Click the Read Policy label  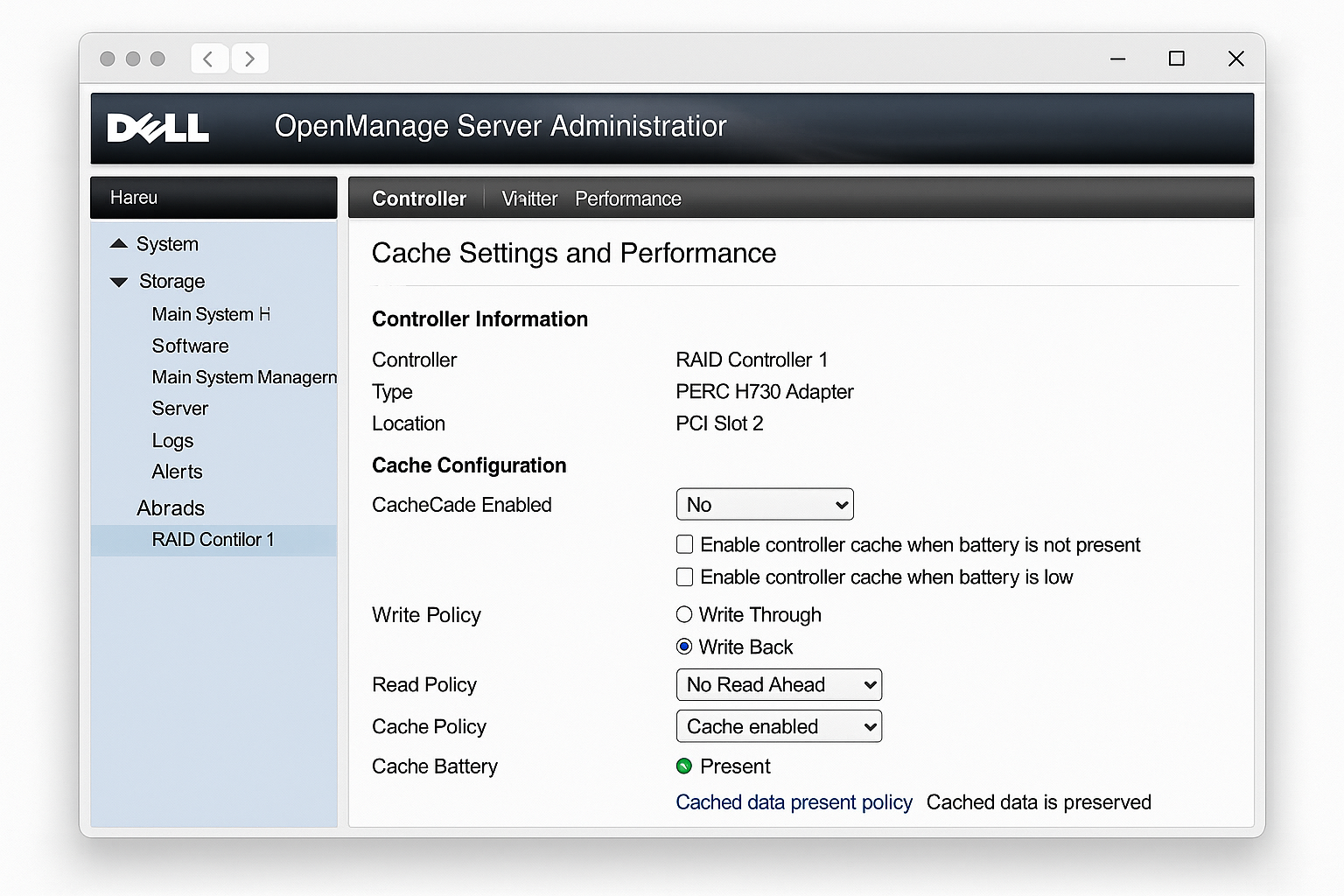point(424,685)
